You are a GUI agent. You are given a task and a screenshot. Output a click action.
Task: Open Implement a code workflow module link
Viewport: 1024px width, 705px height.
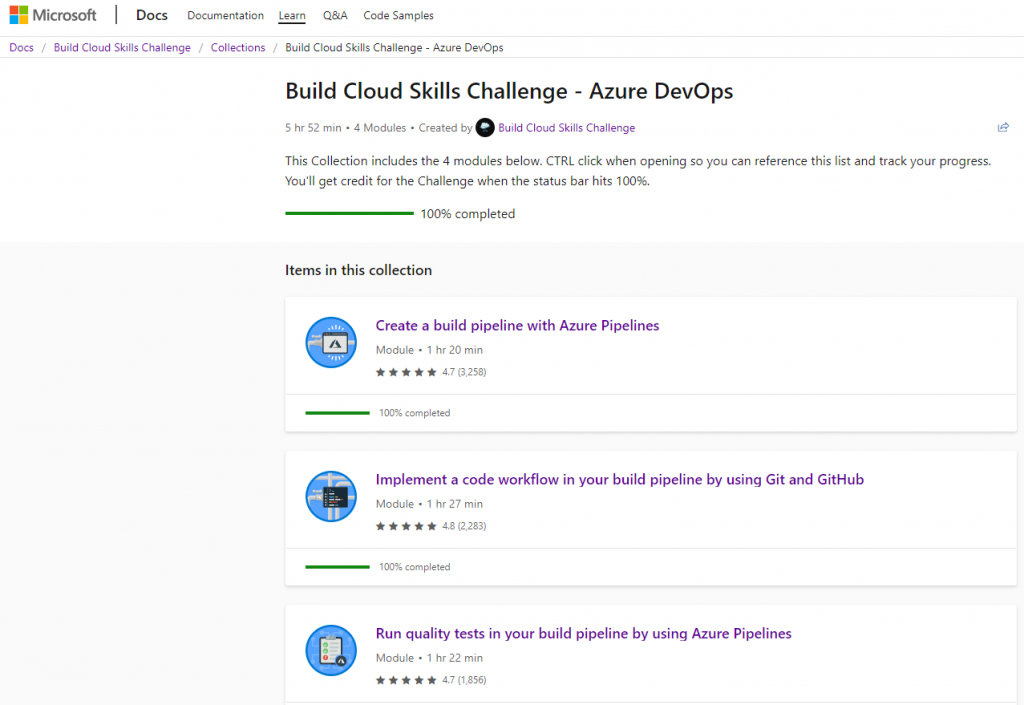pos(619,479)
